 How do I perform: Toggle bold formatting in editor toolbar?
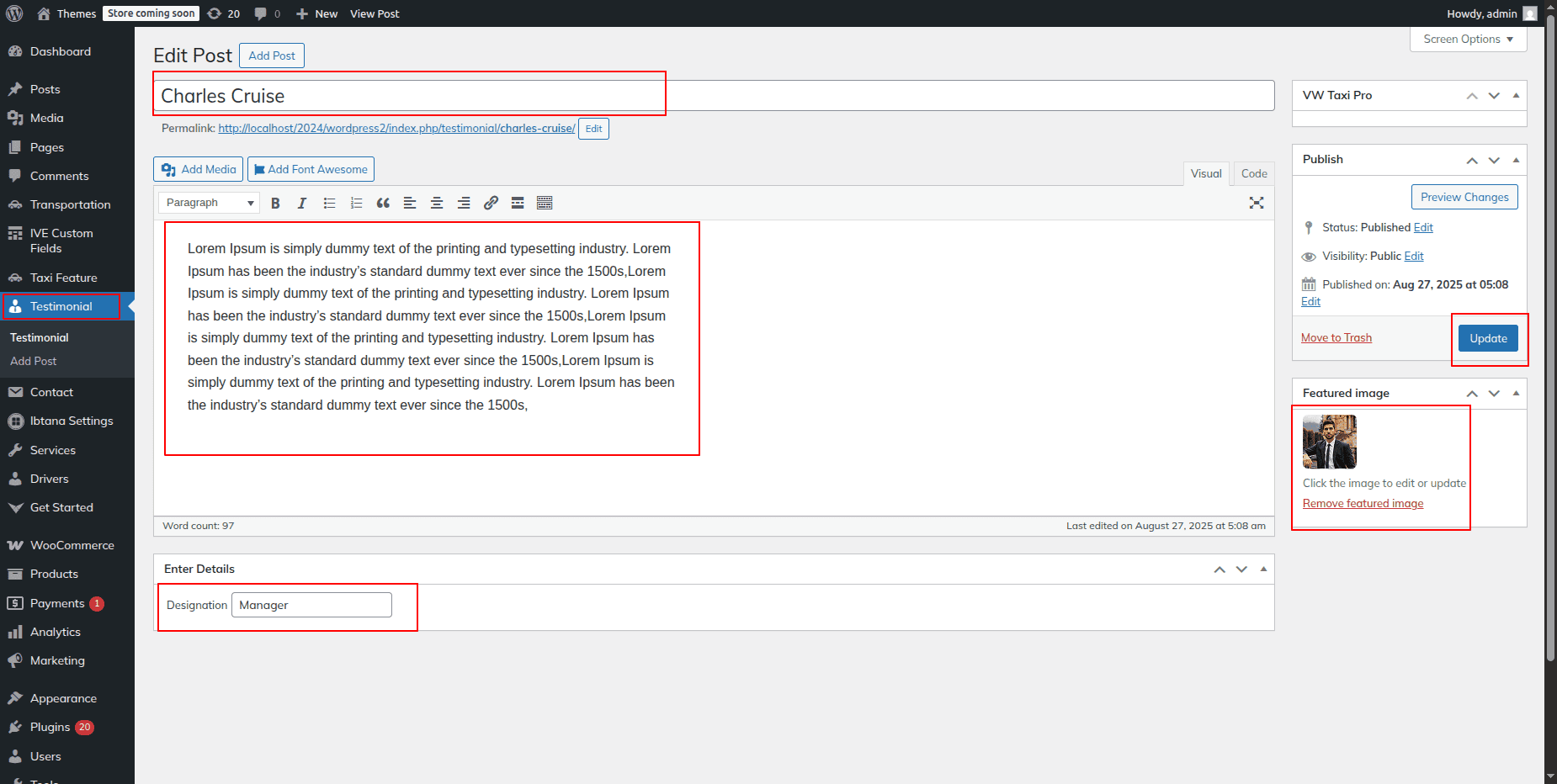(275, 203)
